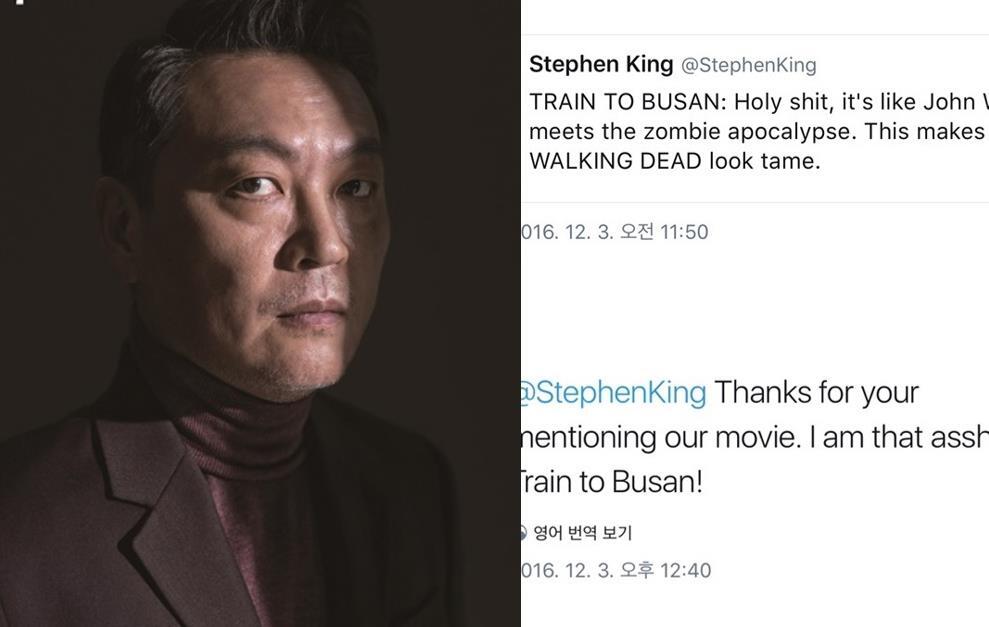Image resolution: width=989 pixels, height=627 pixels.
Task: Click the 'Train to Busan!' reply line
Action: [x=612, y=482]
